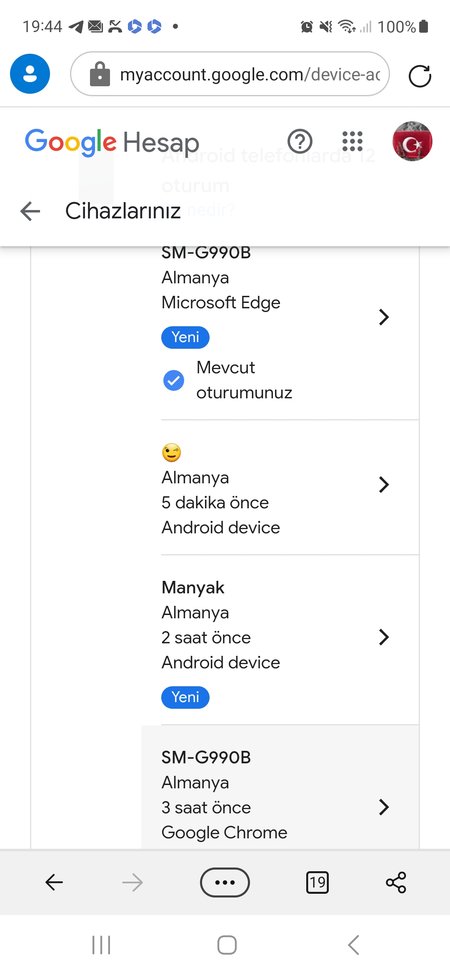Viewport: 450px width, 975px height.
Task: Open the 19 tabs switcher
Action: [x=318, y=882]
